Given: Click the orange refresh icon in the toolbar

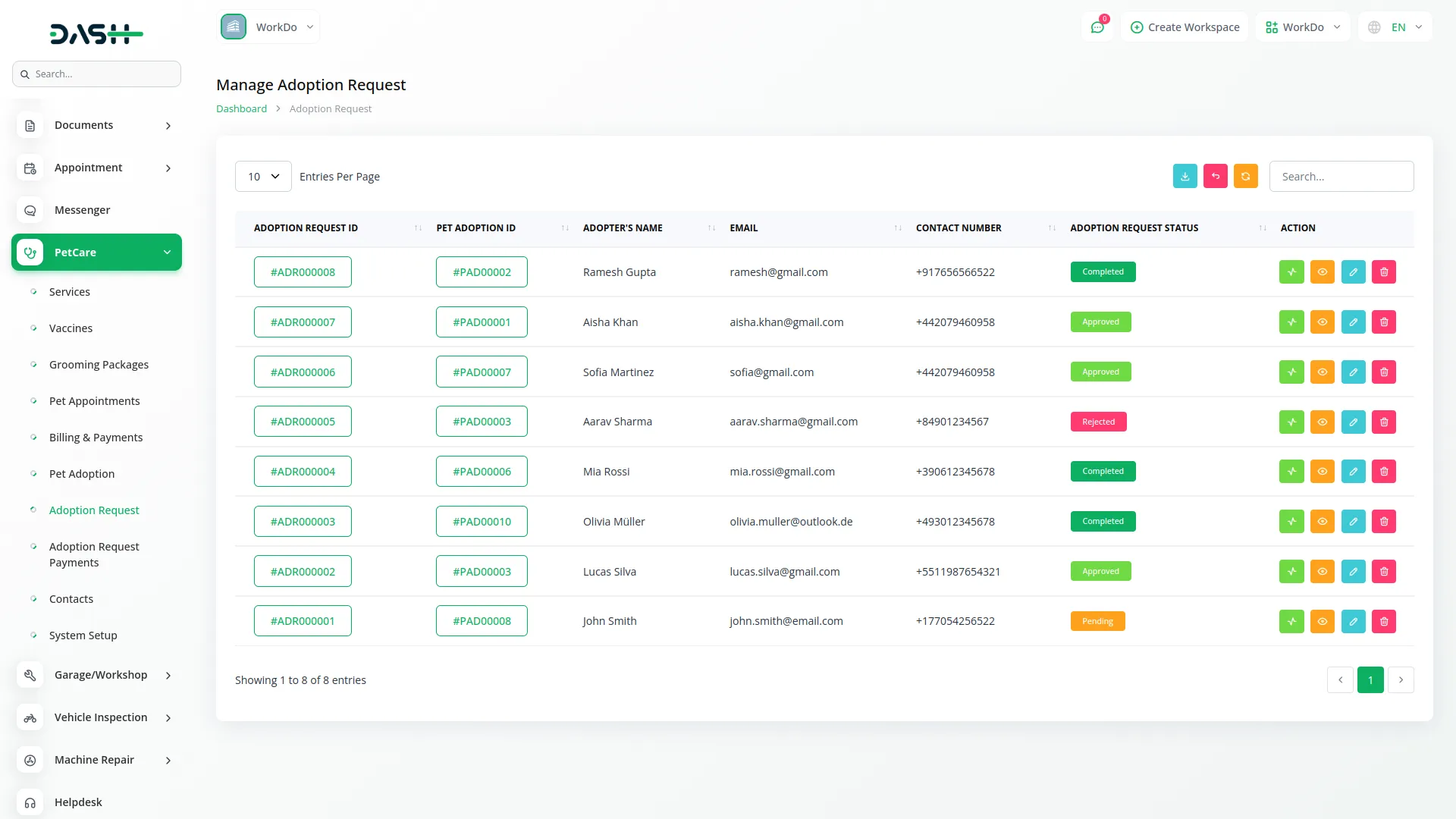Looking at the screenshot, I should (x=1245, y=176).
